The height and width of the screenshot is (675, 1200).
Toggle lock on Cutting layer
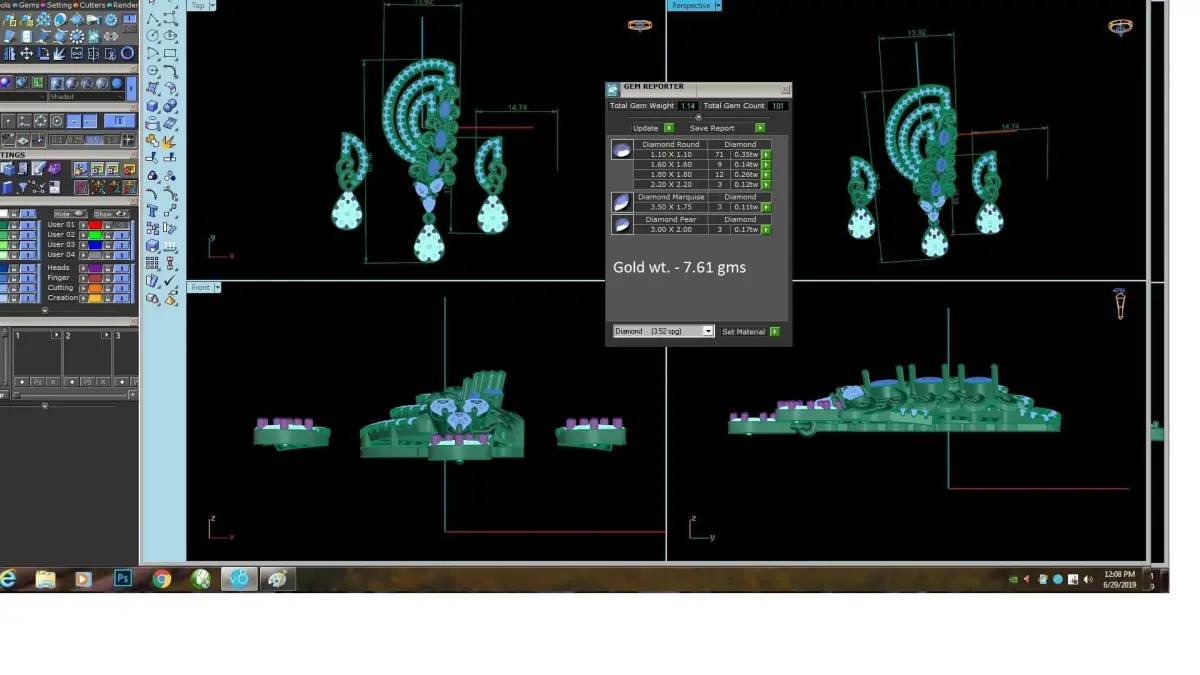click(x=108, y=288)
